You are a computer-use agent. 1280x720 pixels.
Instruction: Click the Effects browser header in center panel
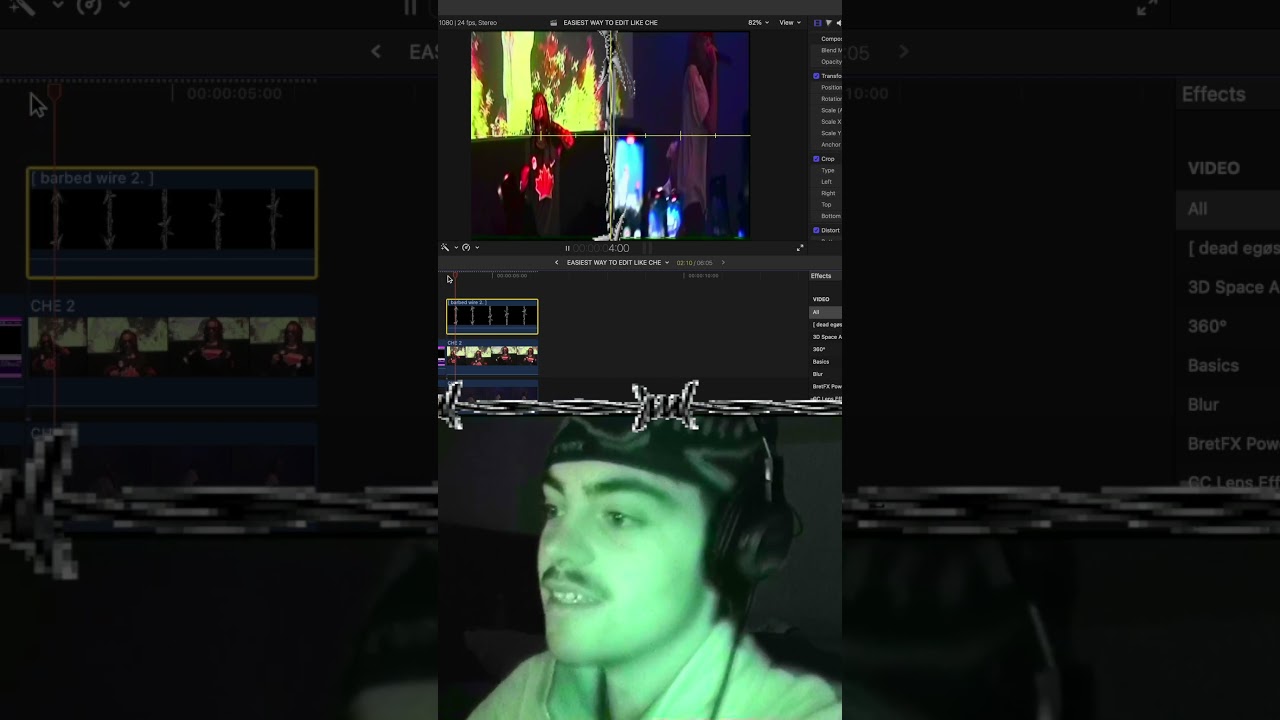[x=821, y=276]
